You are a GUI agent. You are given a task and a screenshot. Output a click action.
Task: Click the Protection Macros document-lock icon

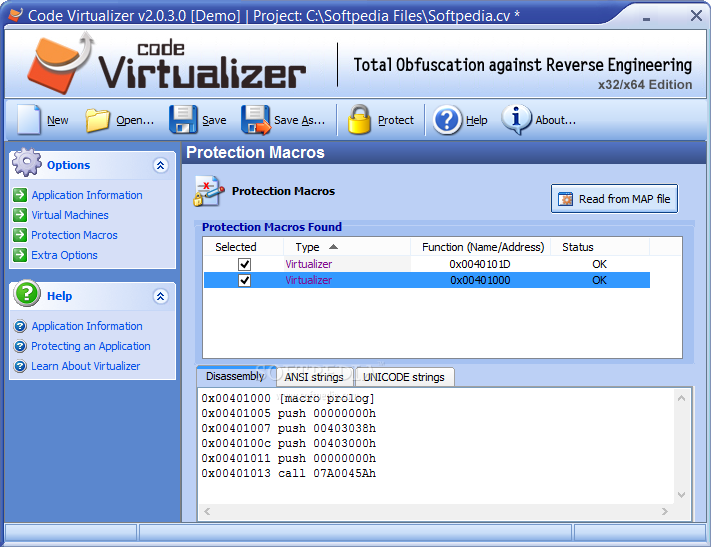(209, 191)
